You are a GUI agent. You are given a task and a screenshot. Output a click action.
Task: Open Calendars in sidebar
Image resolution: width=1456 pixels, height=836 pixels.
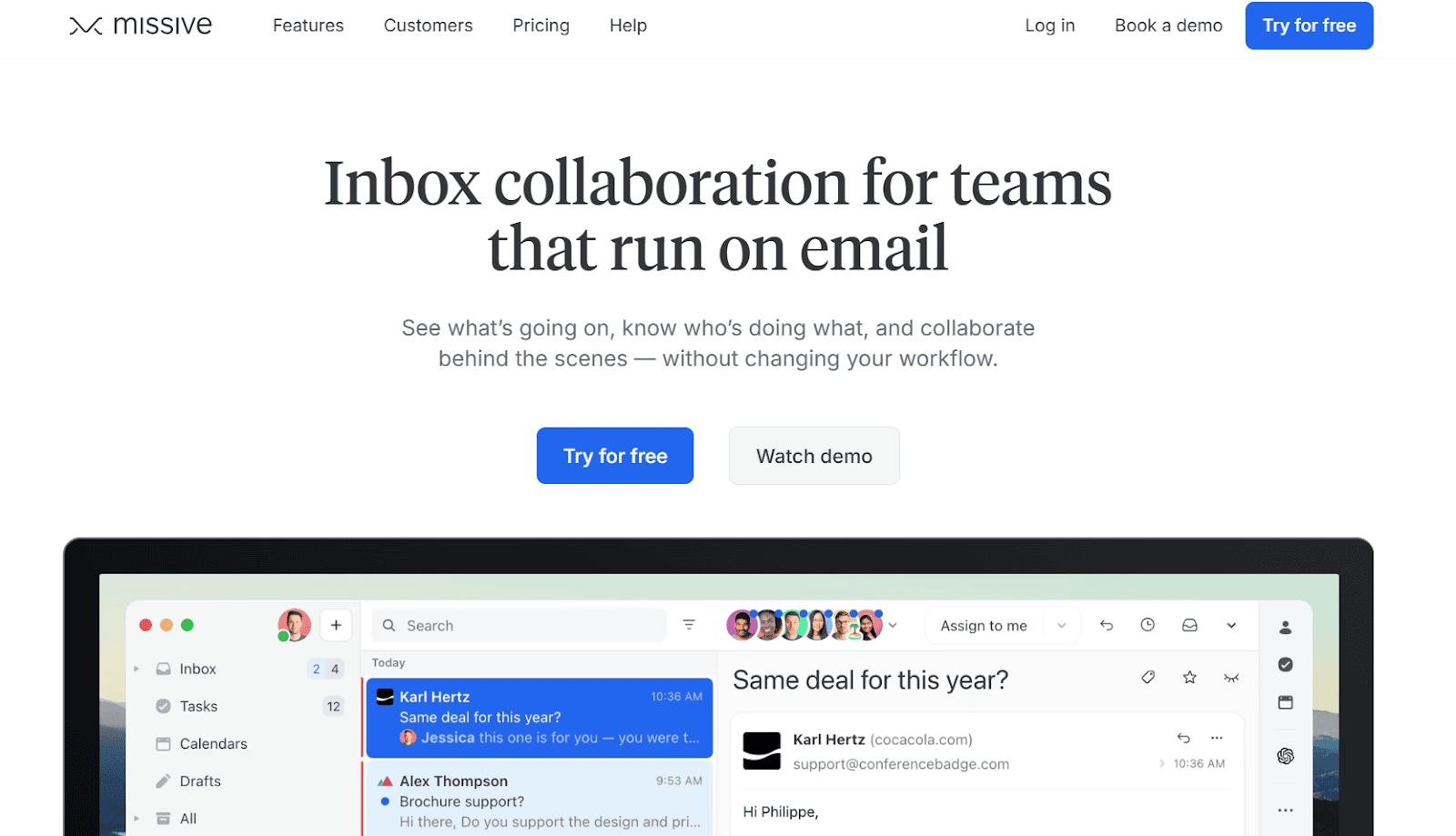pos(213,743)
